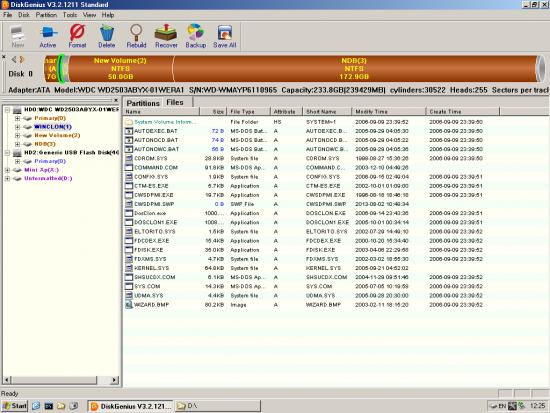Select WINCLON(1) in the tree
The image size is (550, 413).
pyautogui.click(x=53, y=127)
